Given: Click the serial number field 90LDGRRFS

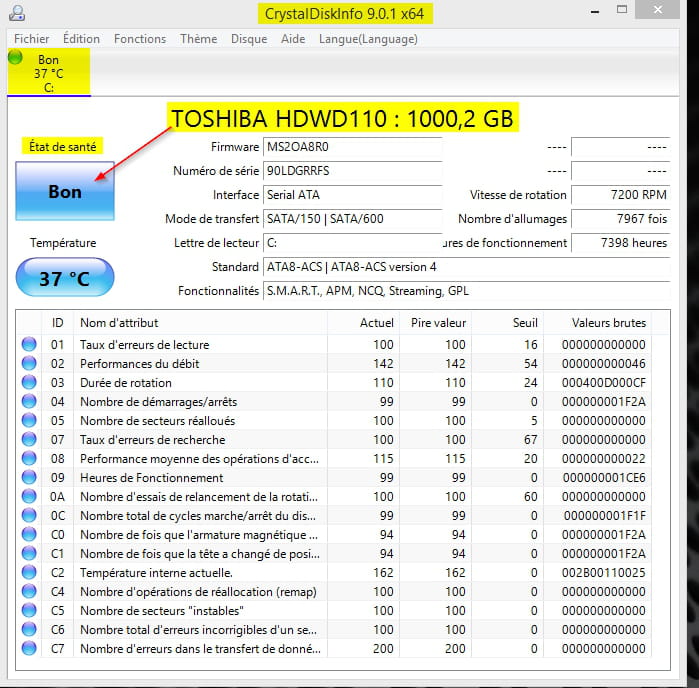Looking at the screenshot, I should 353,171.
